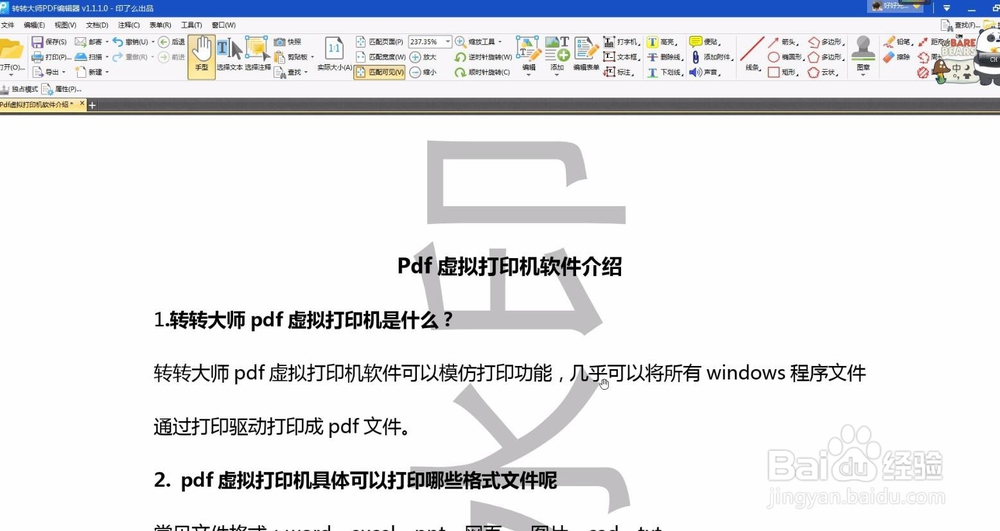
Task: Open the 文档(D) menu
Action: (97, 25)
